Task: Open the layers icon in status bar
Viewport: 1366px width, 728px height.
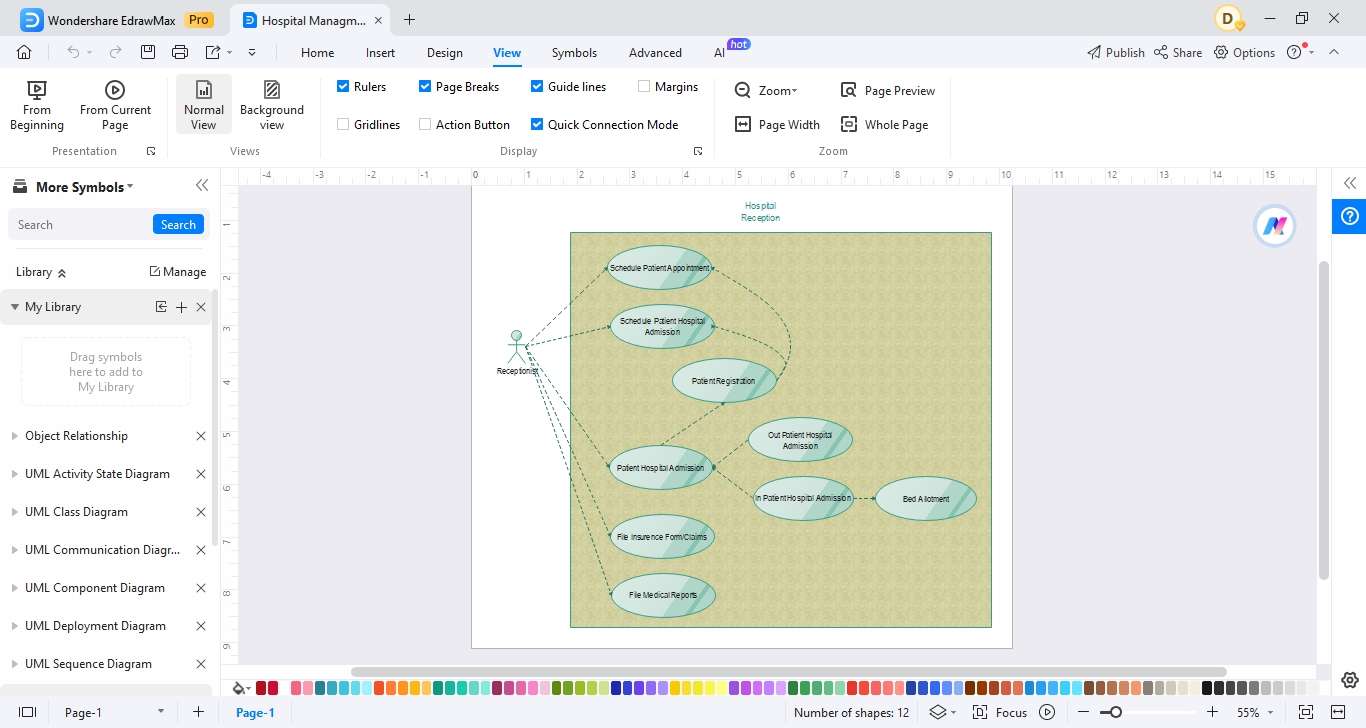Action: pos(937,712)
